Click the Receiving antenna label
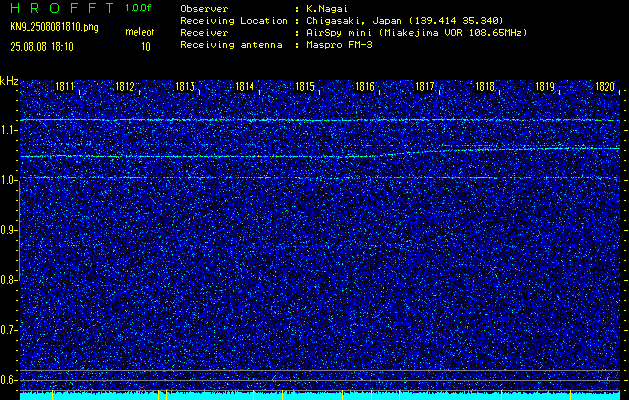 (231, 45)
